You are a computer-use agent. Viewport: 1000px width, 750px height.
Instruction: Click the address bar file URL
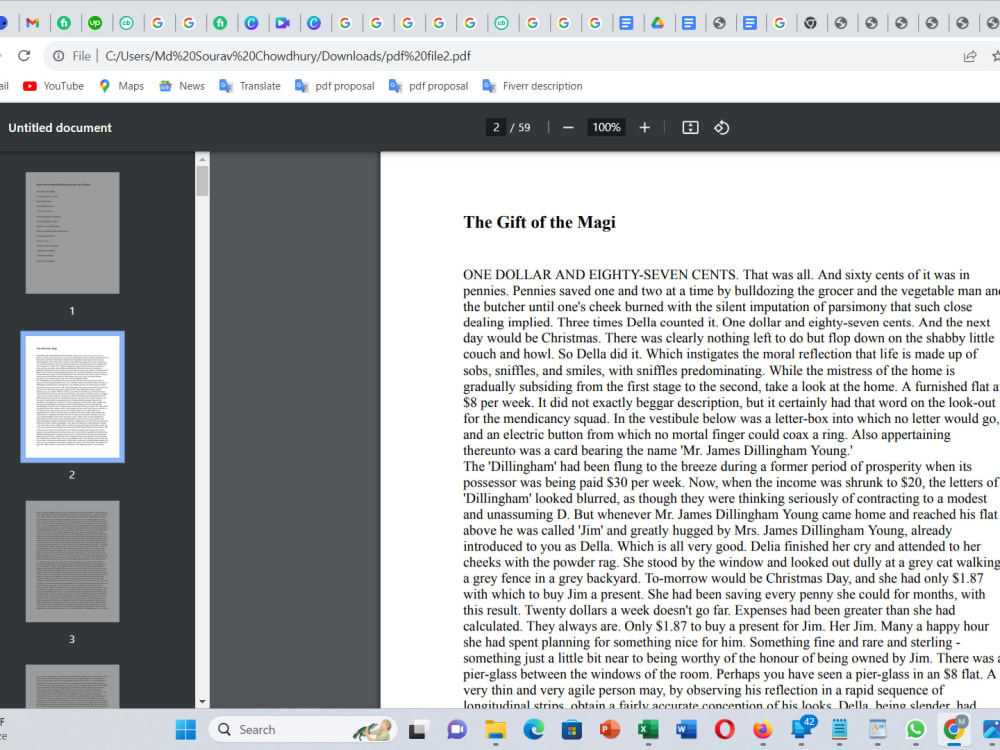pyautogui.click(x=288, y=56)
